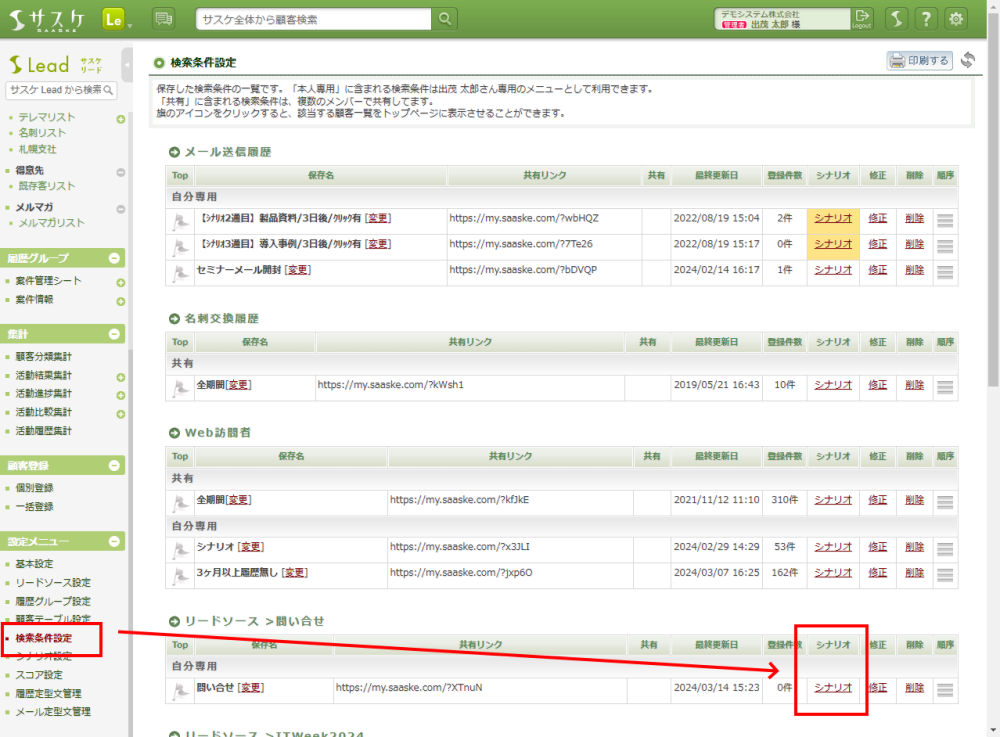The width and height of the screenshot is (1000, 737).
Task: Click the page's vertical scrollbar
Action: (992, 200)
